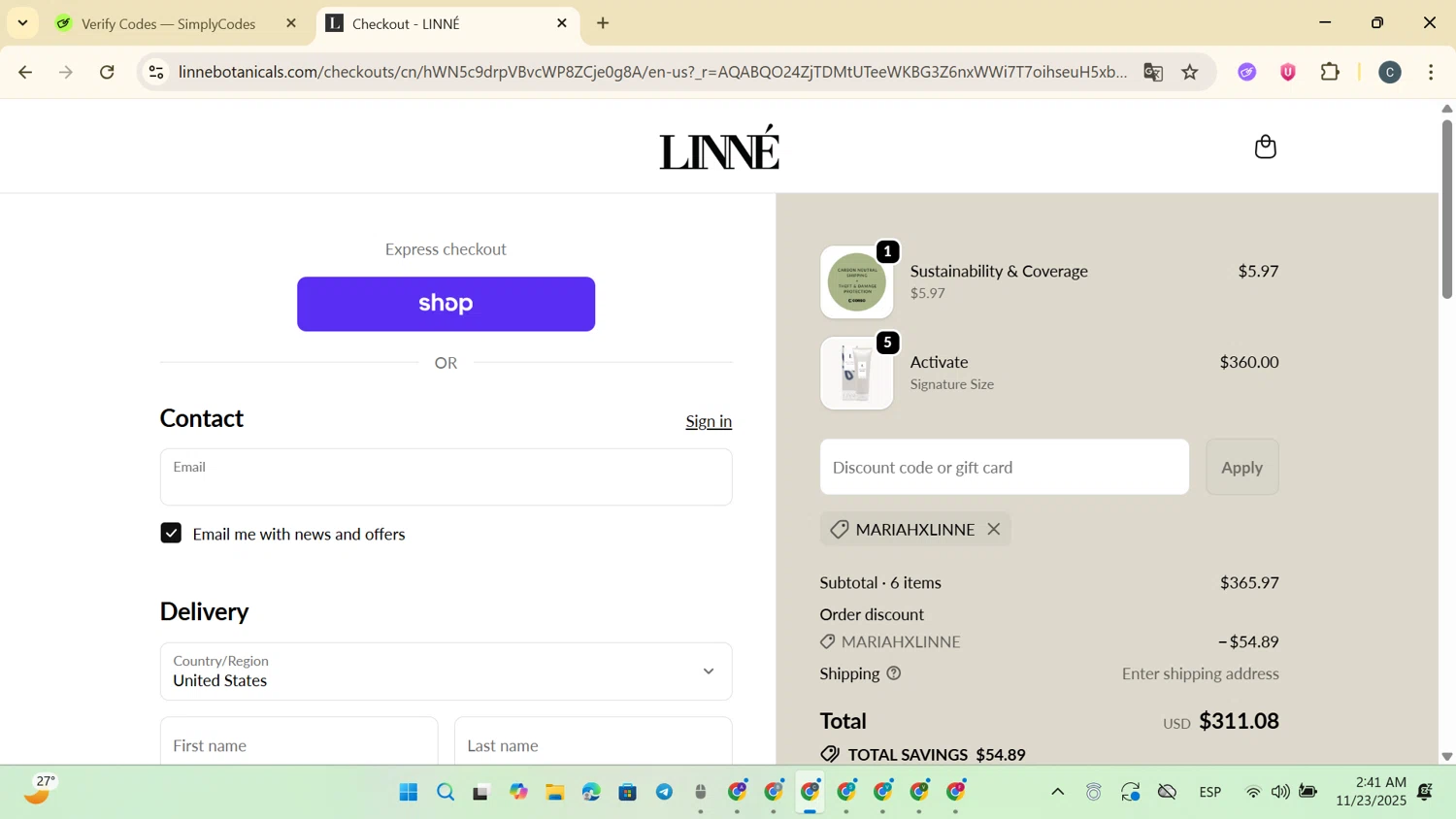
Task: Click the address bar URL
Action: 652,72
